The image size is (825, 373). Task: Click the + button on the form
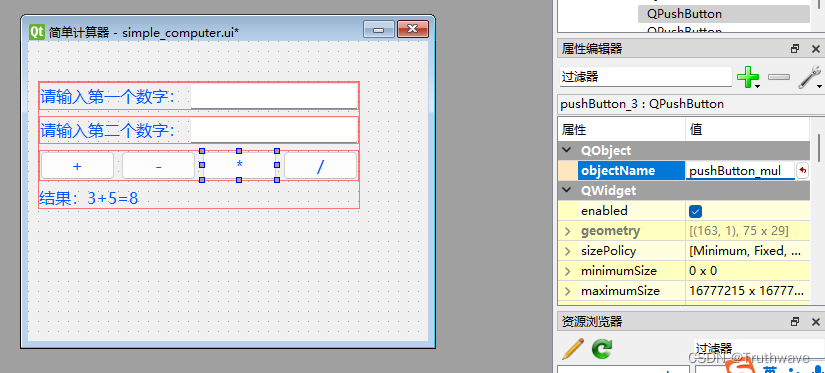coord(77,166)
